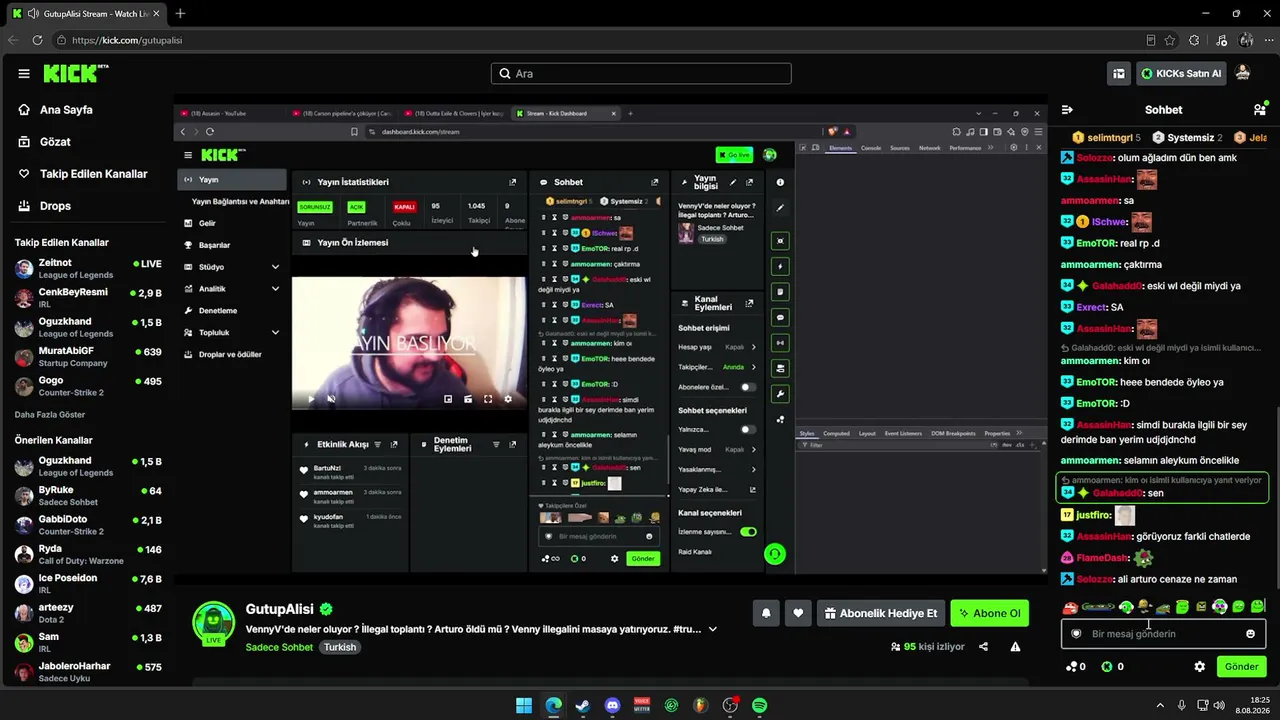1280x720 pixels.
Task: Open browser reader view icon
Action: 1150,40
